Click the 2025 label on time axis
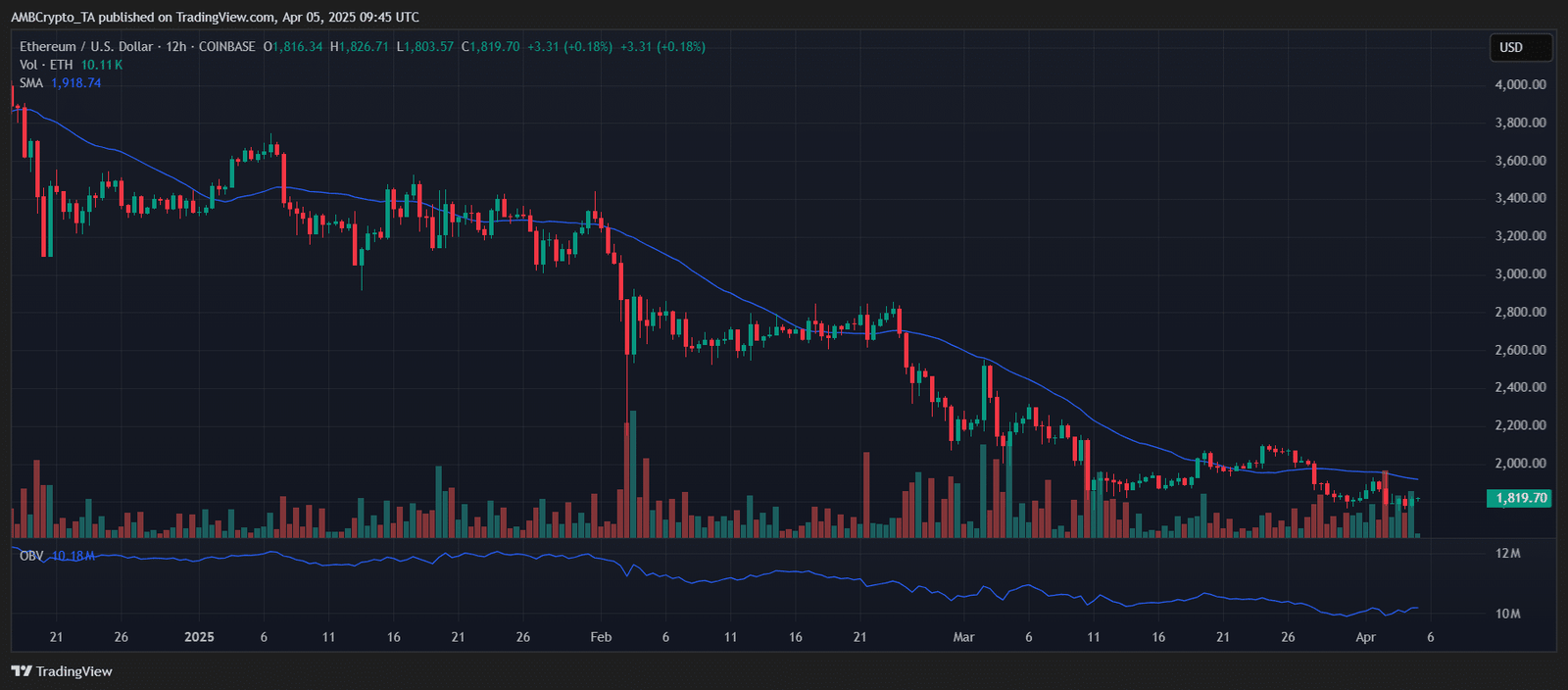 click(199, 637)
